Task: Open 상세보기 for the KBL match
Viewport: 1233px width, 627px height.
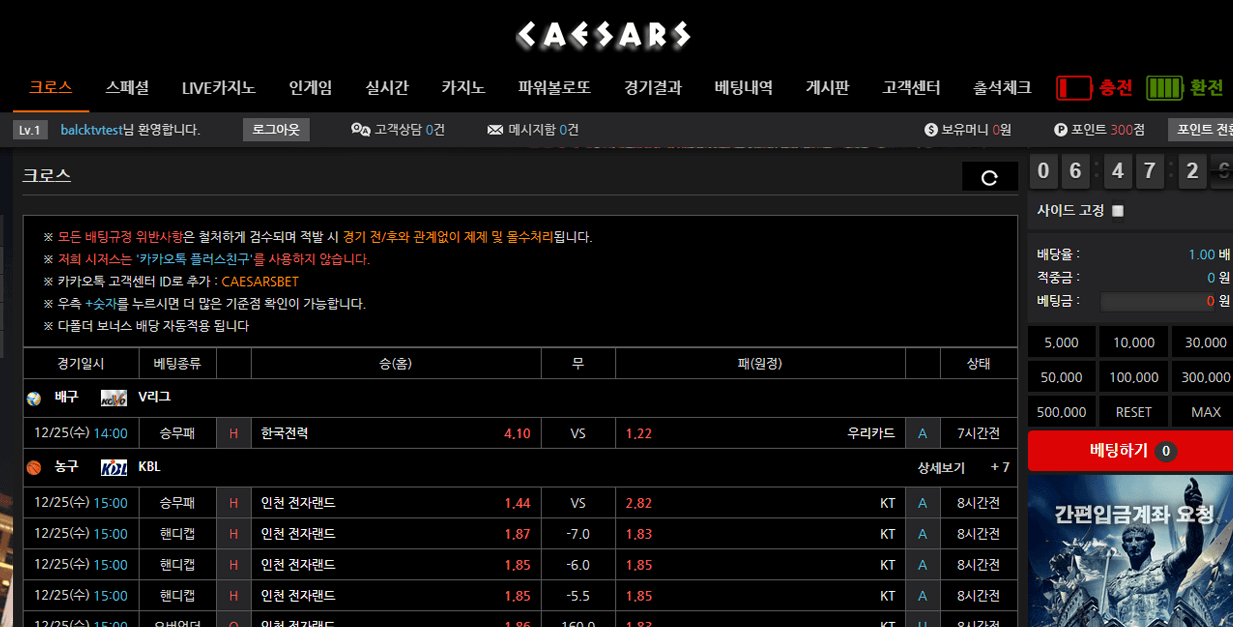Action: pos(941,467)
